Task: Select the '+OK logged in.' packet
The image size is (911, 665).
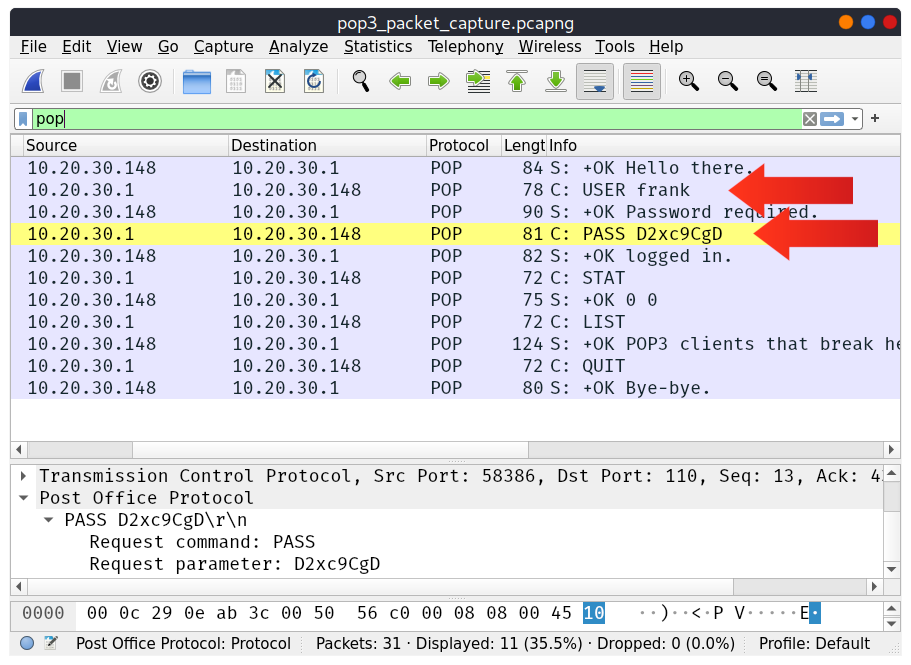Action: click(x=456, y=256)
